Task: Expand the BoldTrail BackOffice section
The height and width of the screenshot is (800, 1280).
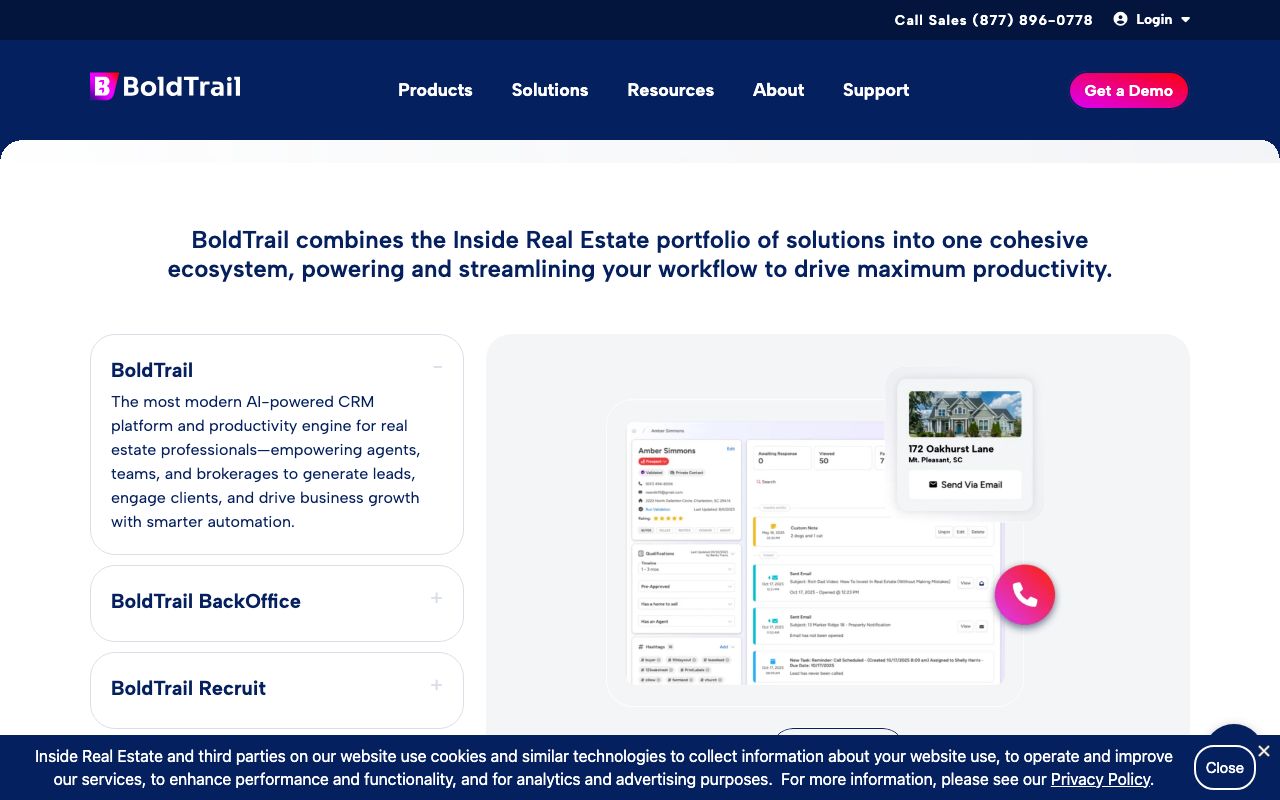Action: pyautogui.click(x=436, y=598)
